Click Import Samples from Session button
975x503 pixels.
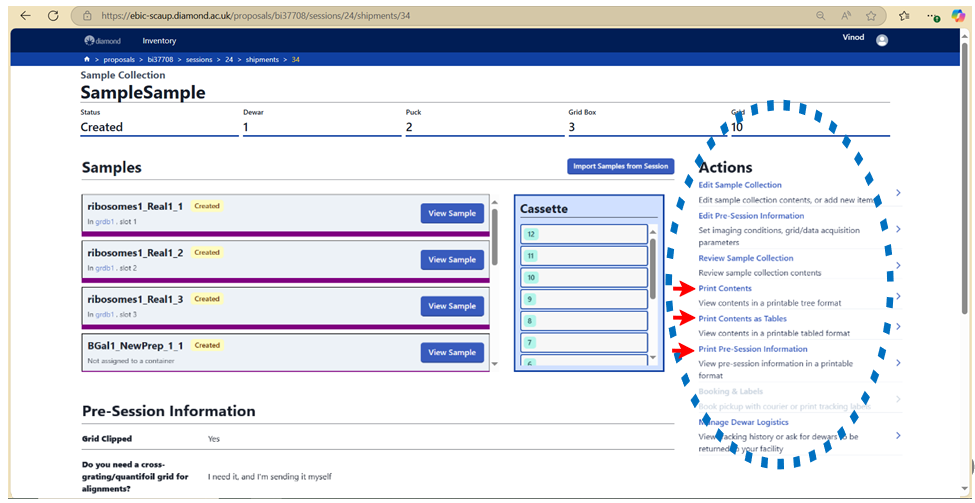[x=621, y=167]
